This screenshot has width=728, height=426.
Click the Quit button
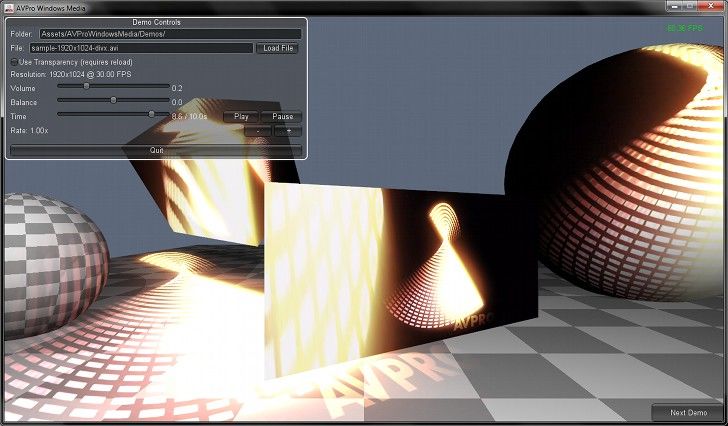(156, 150)
